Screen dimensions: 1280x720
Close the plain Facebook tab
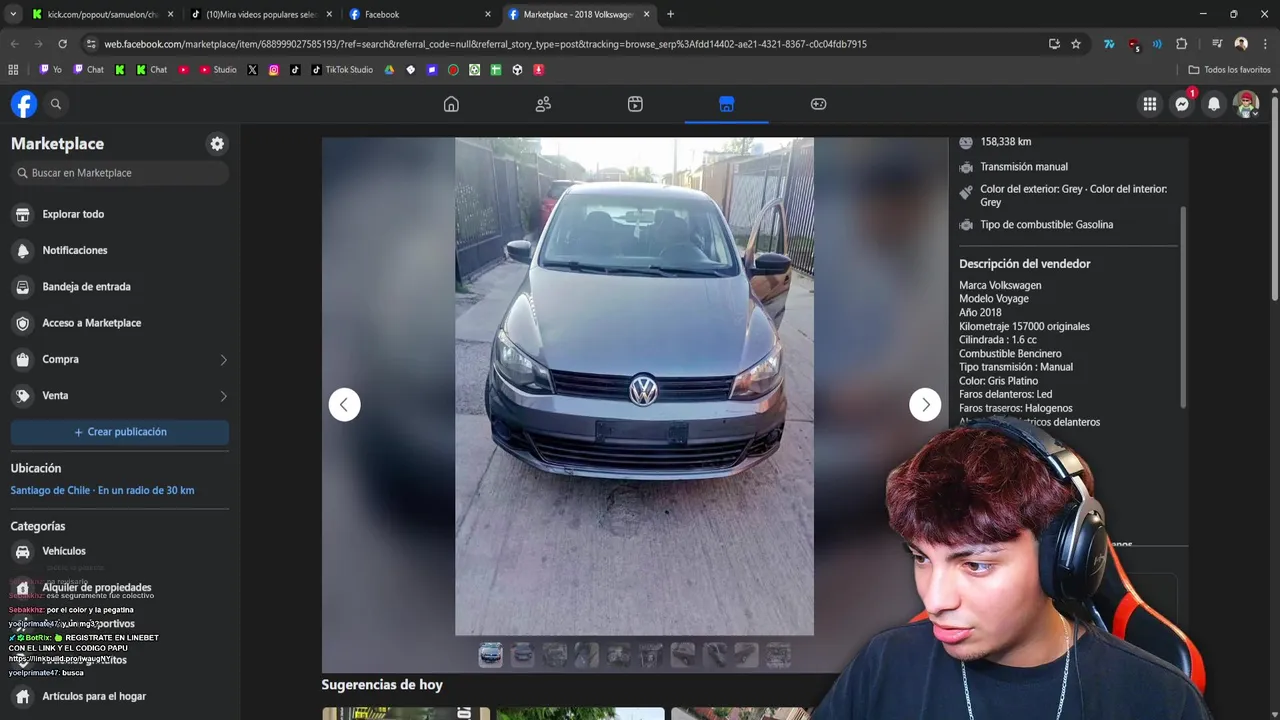488,14
